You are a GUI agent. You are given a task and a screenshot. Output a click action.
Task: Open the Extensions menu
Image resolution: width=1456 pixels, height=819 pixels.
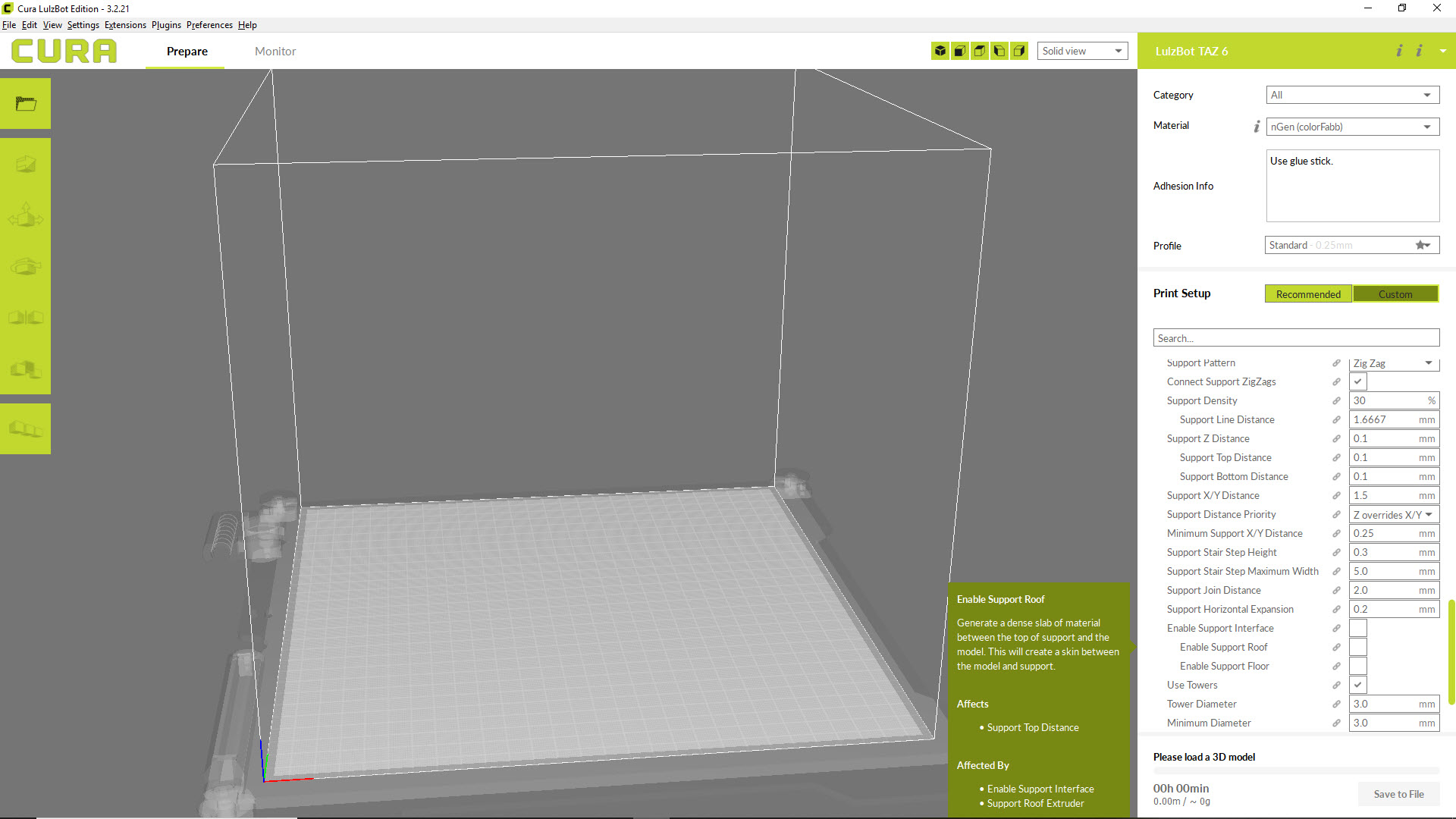[x=125, y=25]
